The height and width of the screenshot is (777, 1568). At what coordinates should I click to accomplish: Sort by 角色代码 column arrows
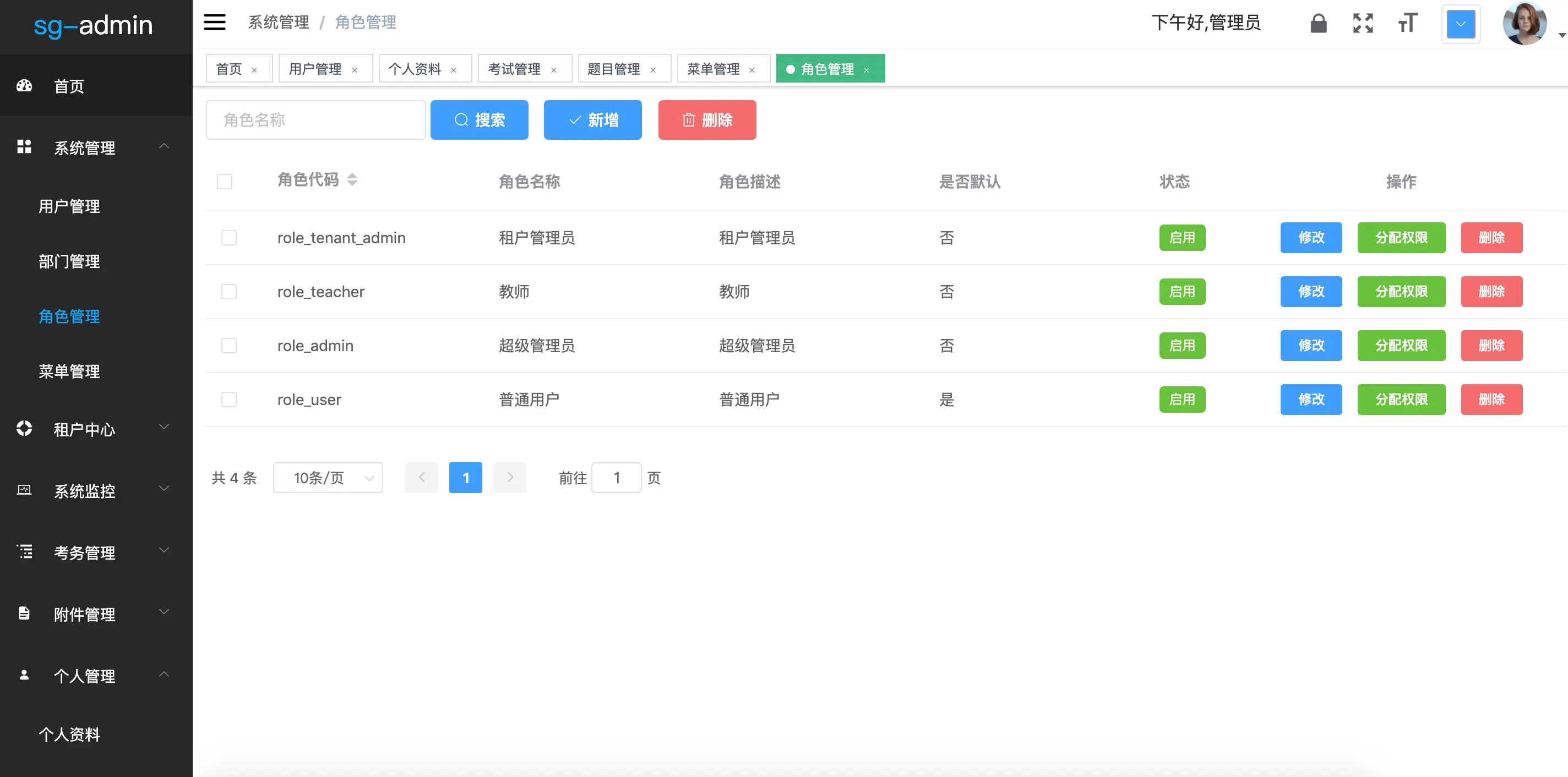[353, 179]
